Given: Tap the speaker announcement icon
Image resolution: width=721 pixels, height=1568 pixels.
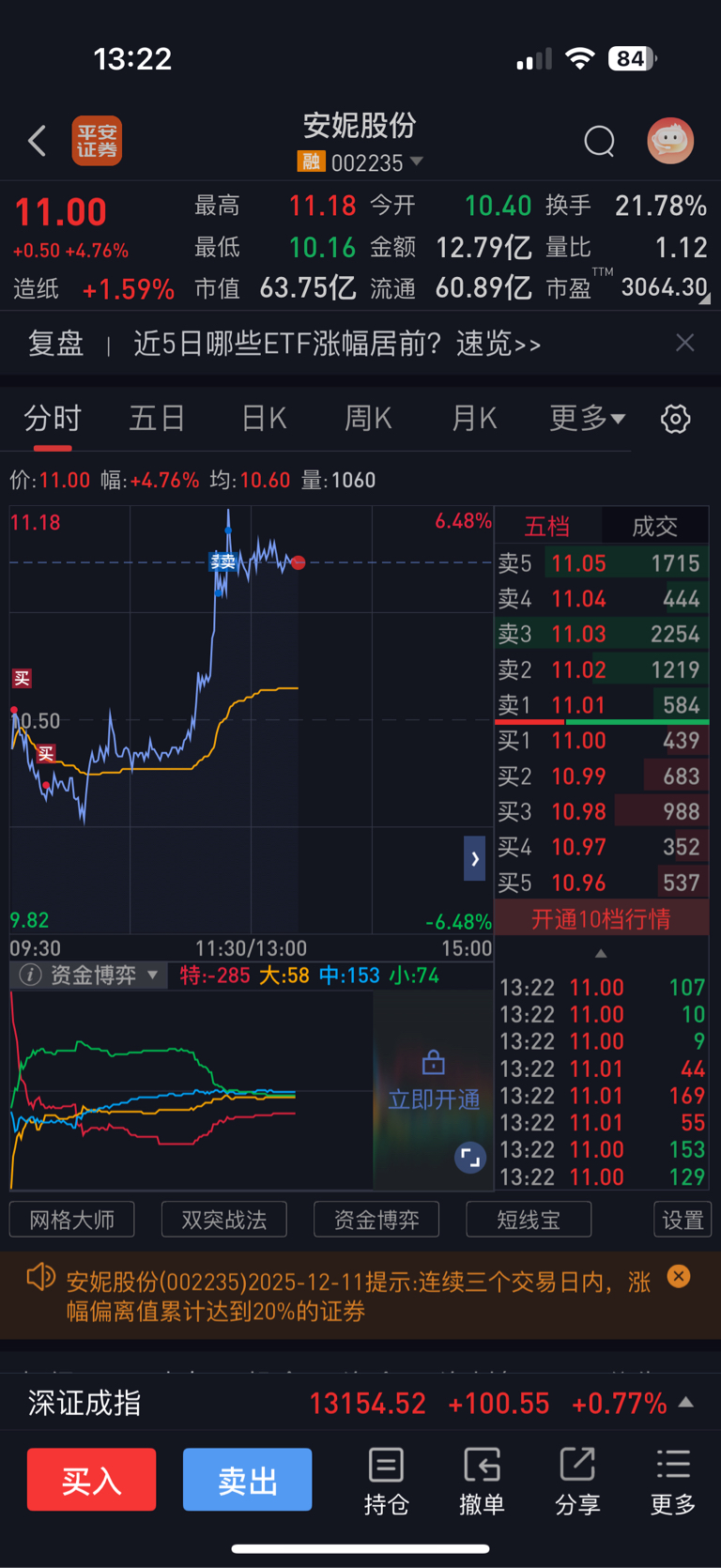Looking at the screenshot, I should tap(40, 1277).
